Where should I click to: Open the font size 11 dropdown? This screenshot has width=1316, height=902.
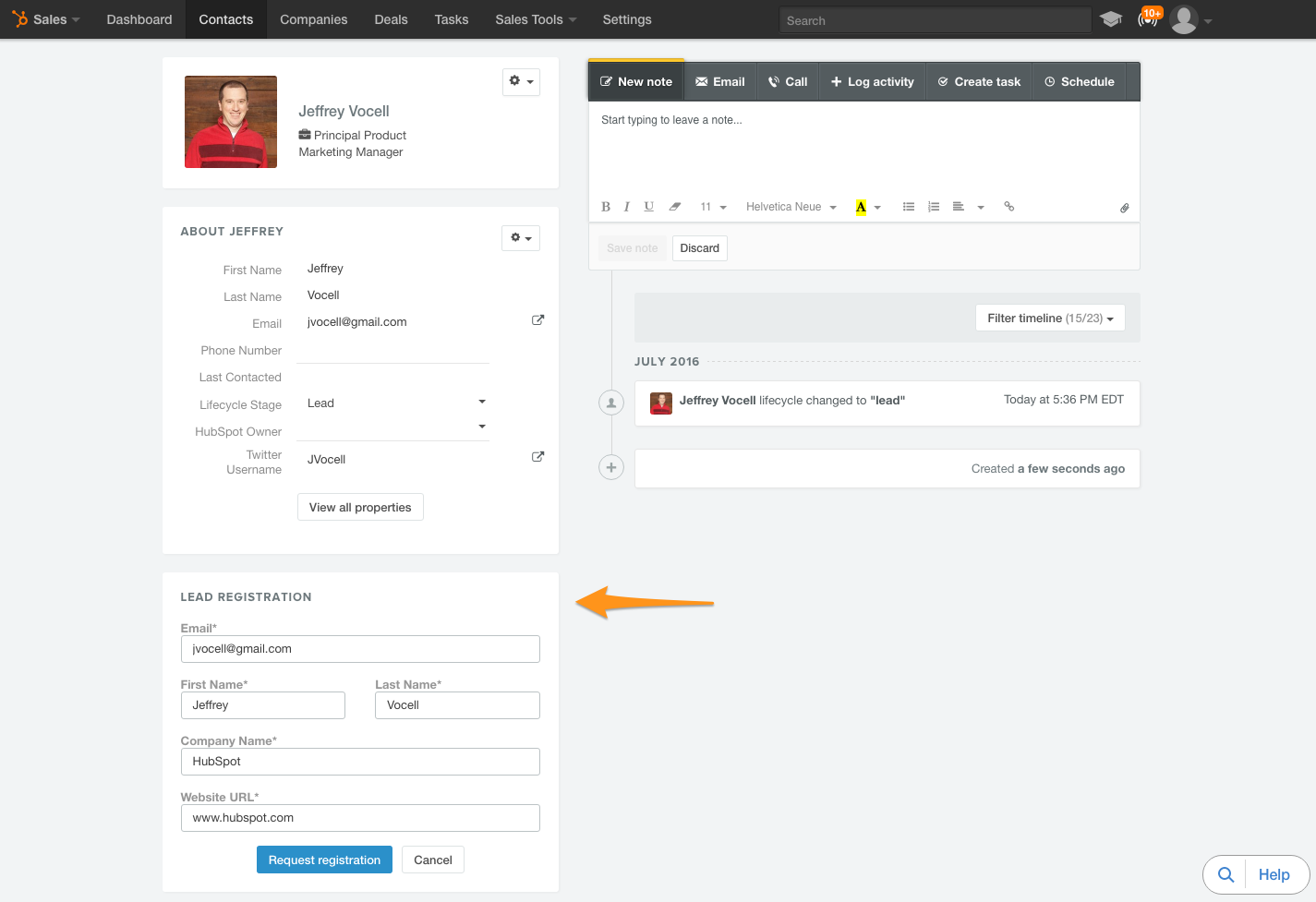712,206
